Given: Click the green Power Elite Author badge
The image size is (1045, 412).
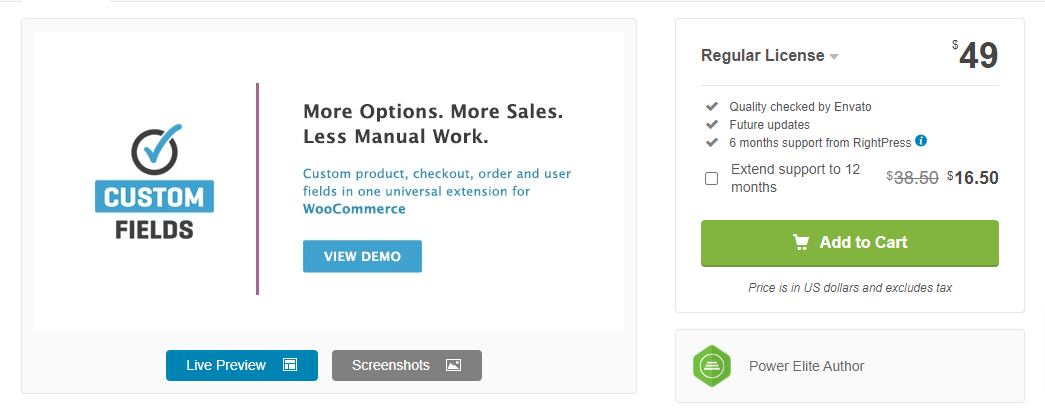Looking at the screenshot, I should [712, 366].
